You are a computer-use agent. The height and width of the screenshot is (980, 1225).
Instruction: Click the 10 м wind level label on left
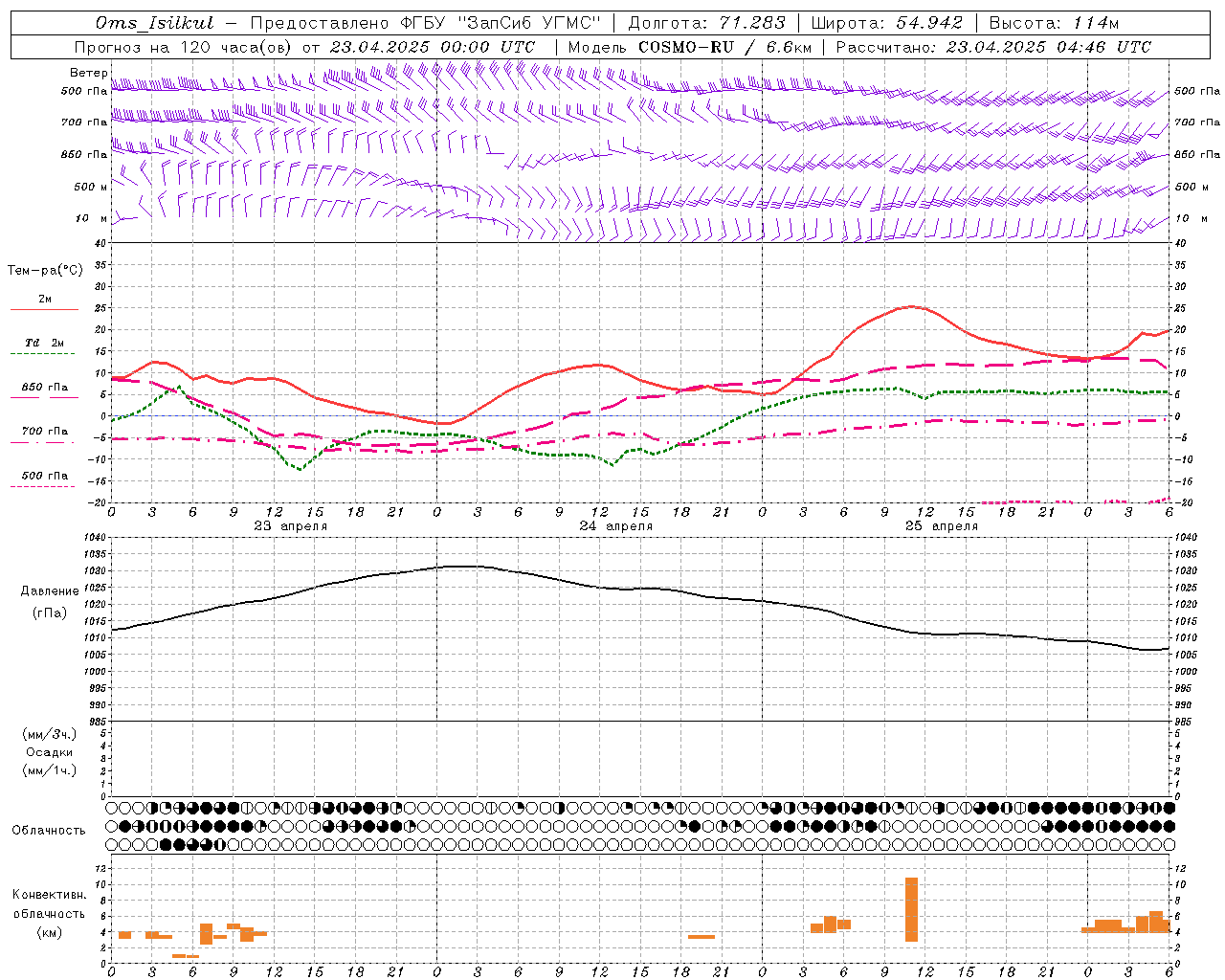point(92,218)
